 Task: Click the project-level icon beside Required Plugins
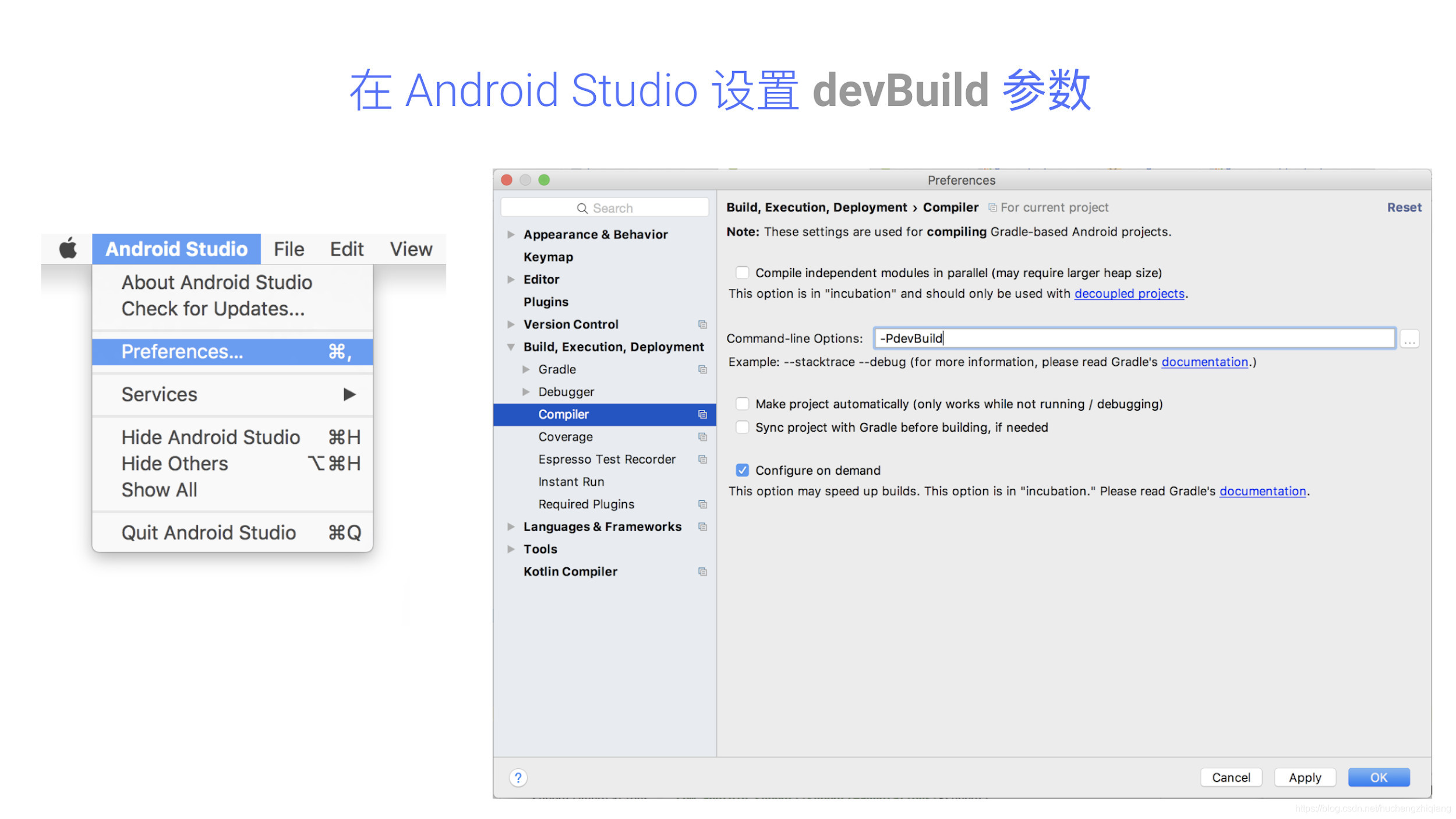[x=702, y=504]
